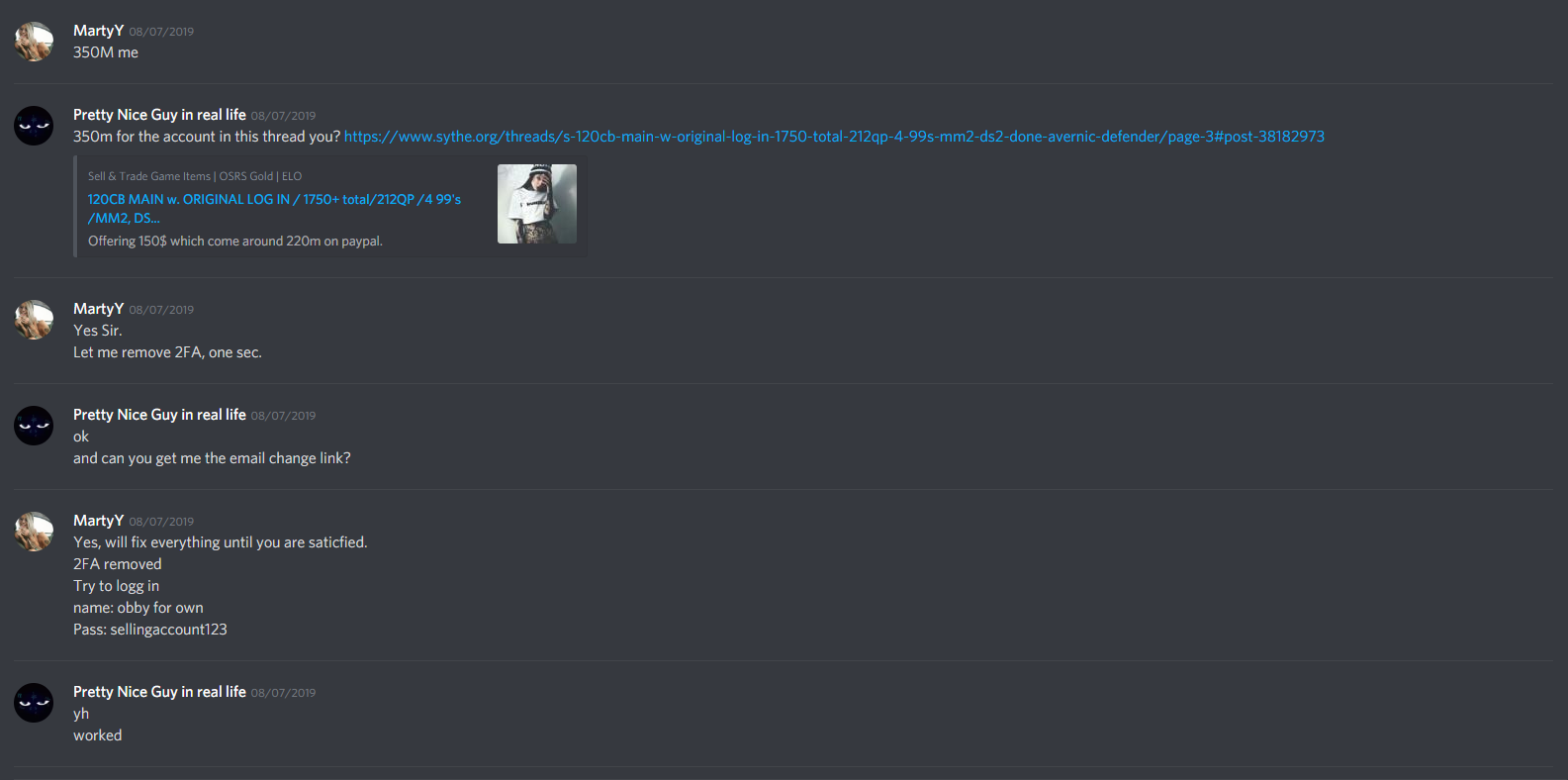Click MartyY's avatar next to the "2FA removed" message
The image size is (1568, 780).
[x=34, y=532]
